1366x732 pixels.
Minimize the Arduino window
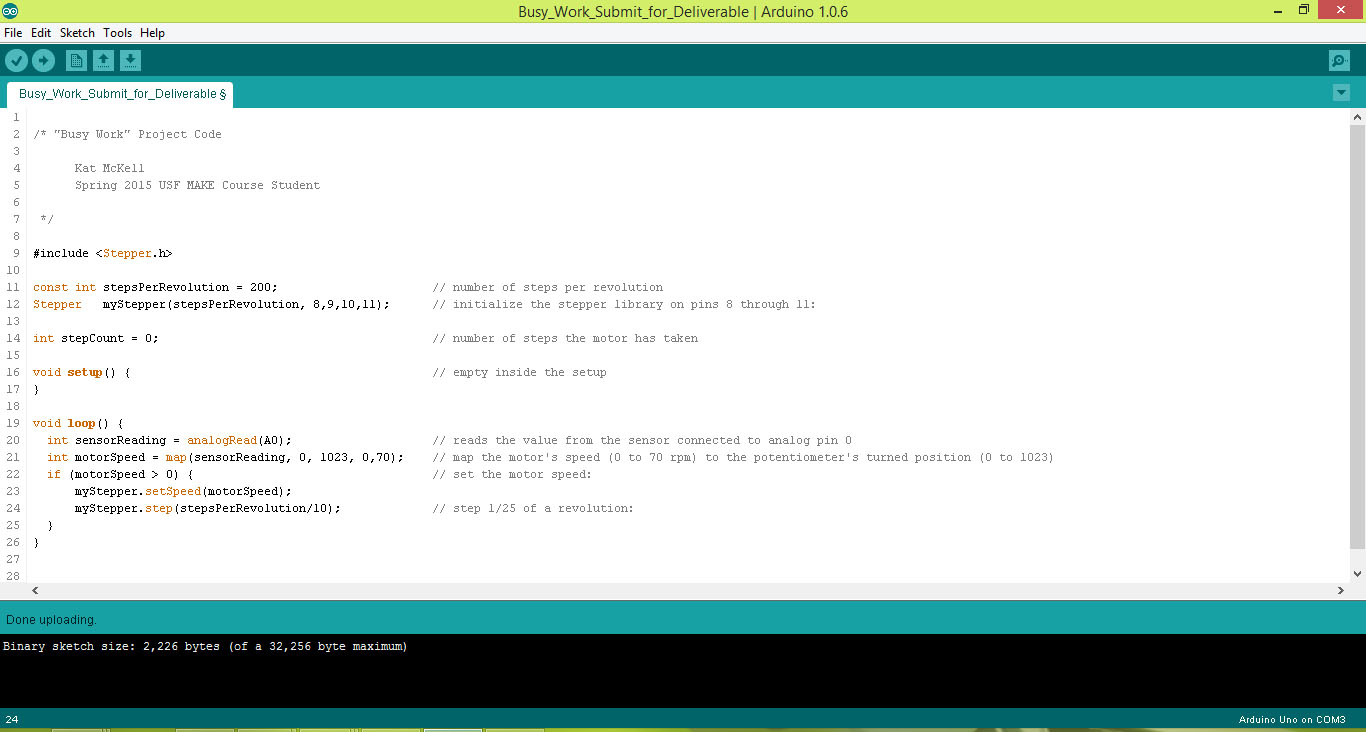pos(1277,10)
